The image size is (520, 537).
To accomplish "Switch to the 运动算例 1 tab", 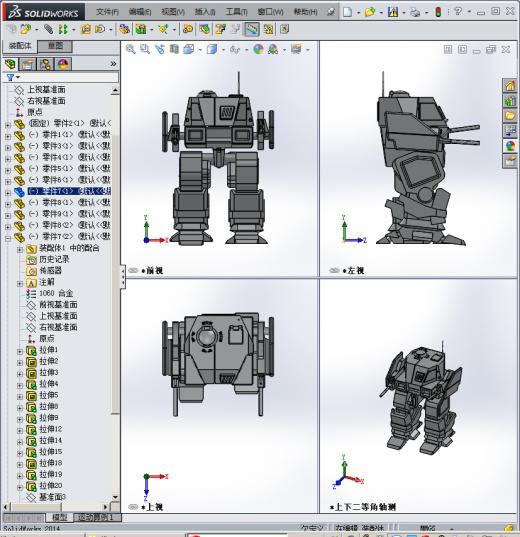I will 98,517.
